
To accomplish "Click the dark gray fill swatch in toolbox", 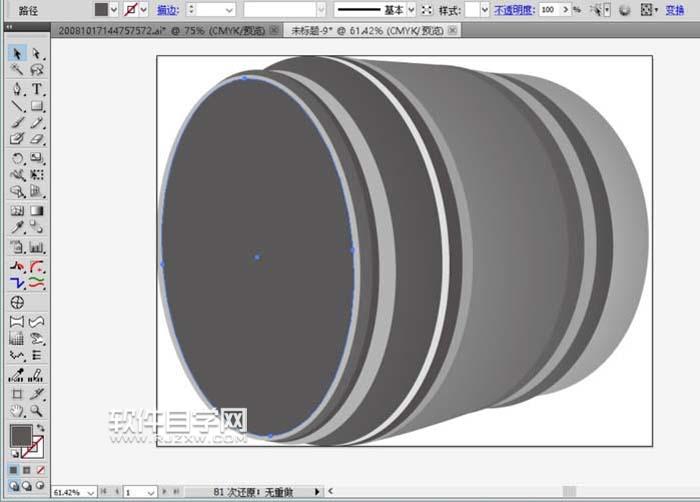I will coord(19,437).
